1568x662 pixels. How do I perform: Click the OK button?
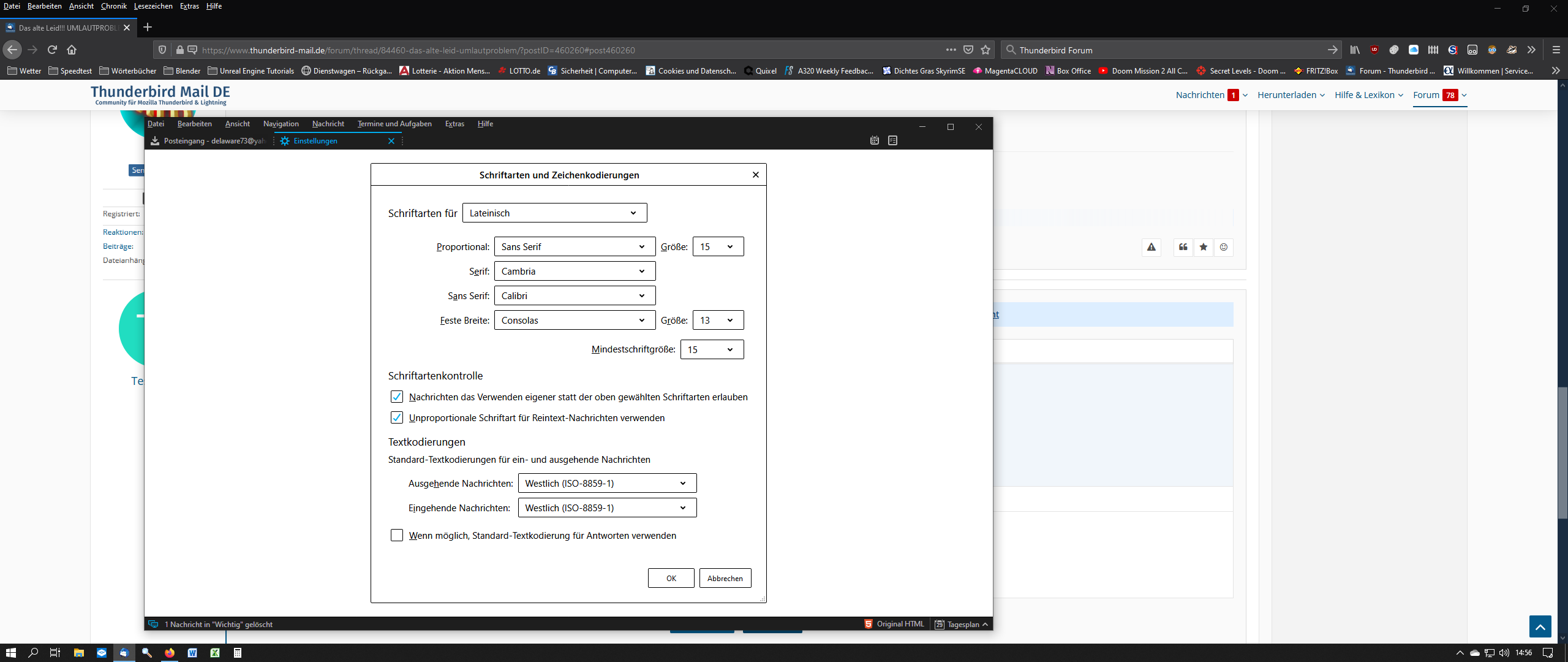[x=671, y=578]
